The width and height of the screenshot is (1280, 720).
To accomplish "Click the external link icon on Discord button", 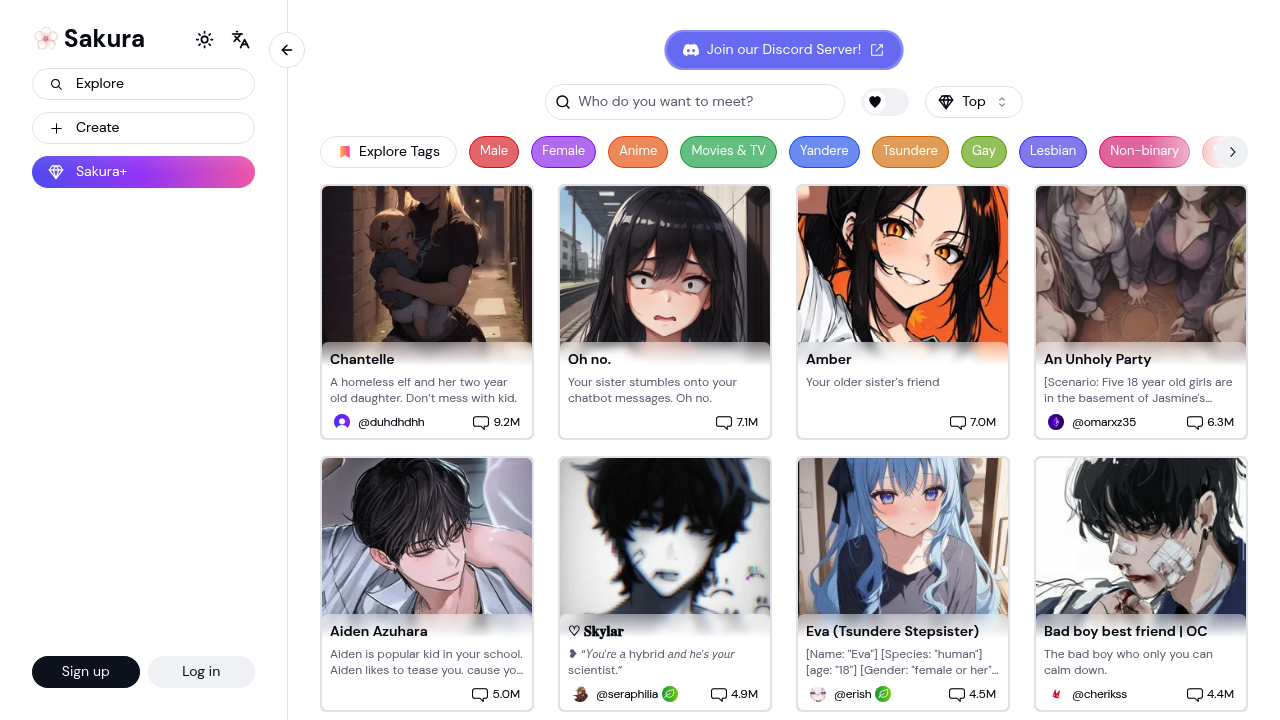I will 877,50.
